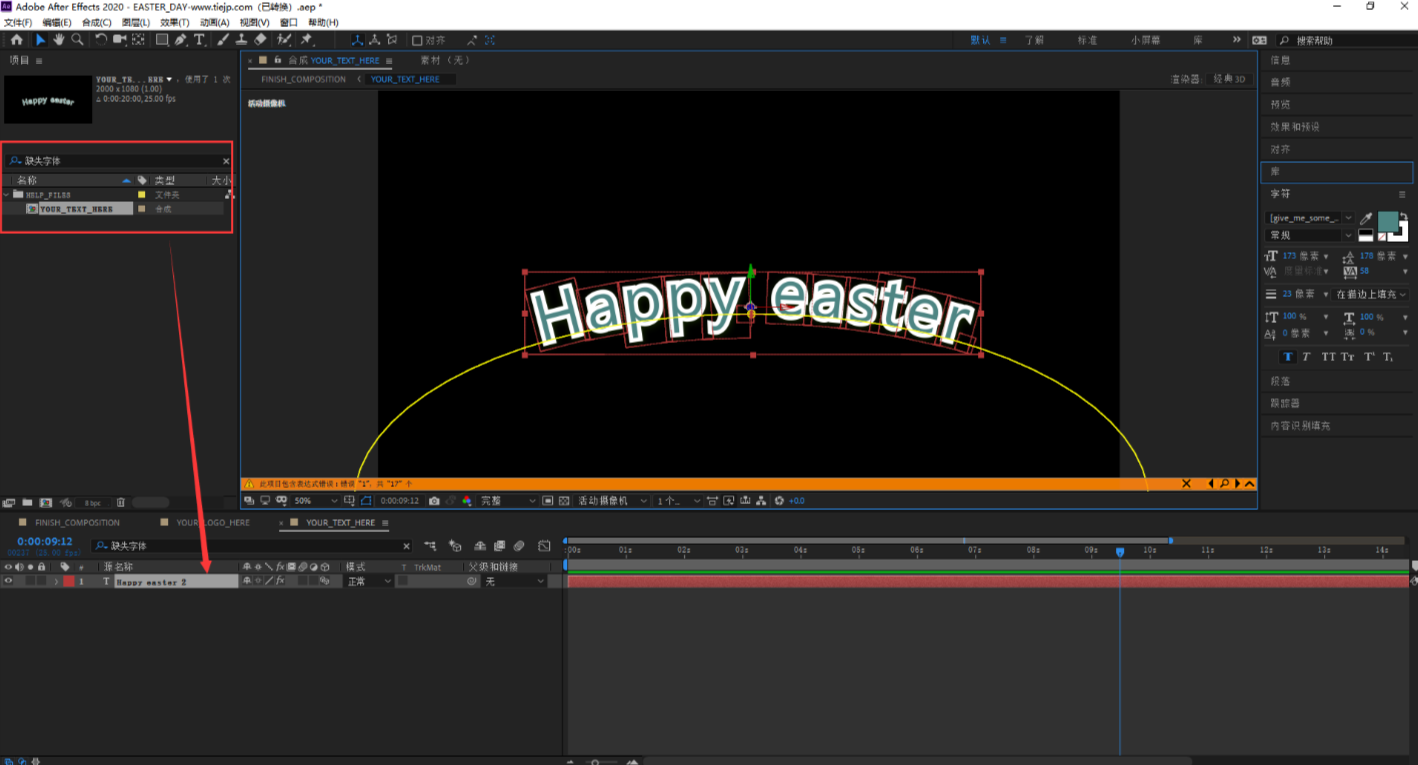Select the Rectangle shape tool
1418x765 pixels.
coord(162,40)
